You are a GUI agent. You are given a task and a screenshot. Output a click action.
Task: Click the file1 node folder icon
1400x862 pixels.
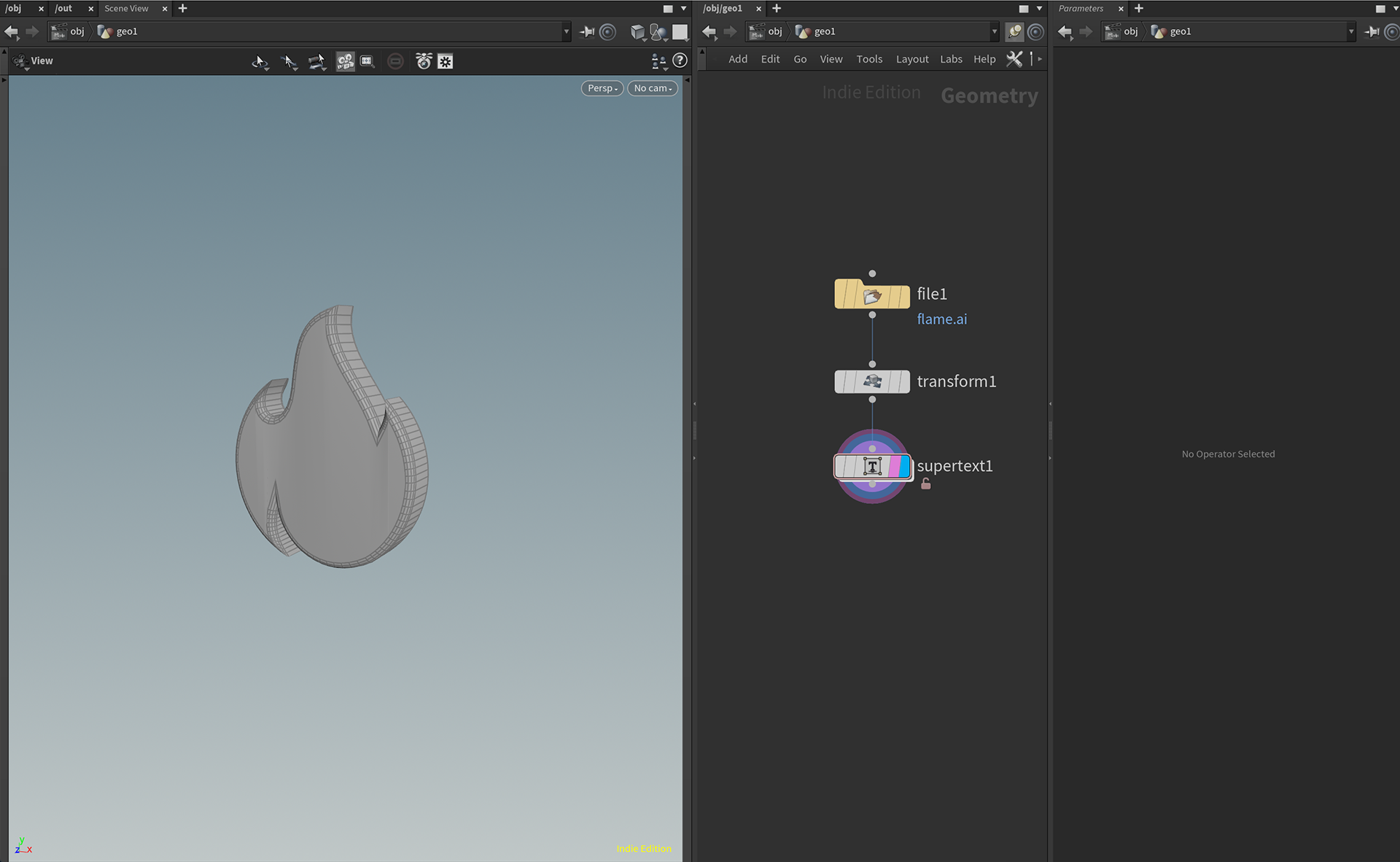coord(872,295)
